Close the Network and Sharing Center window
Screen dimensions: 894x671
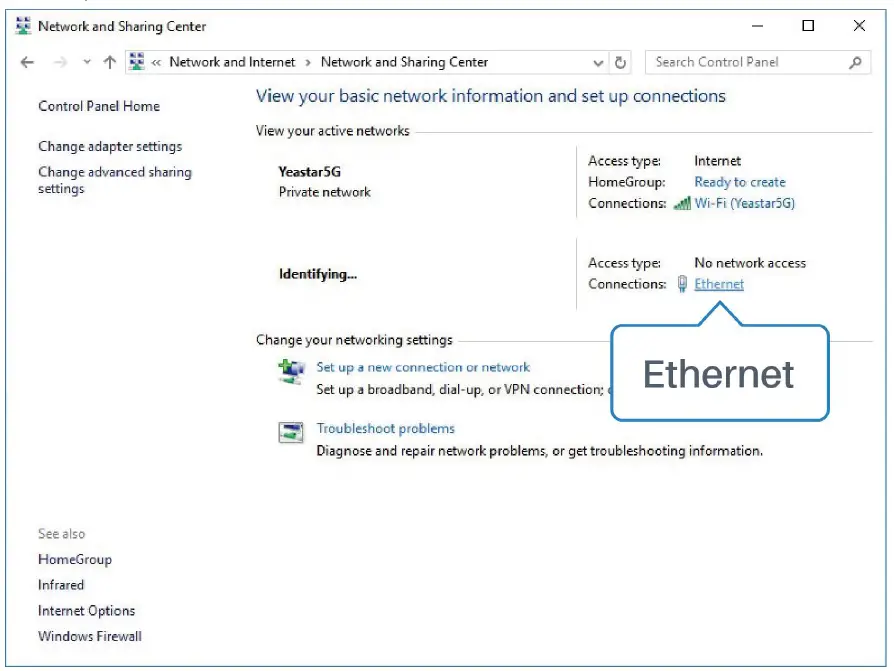[859, 26]
